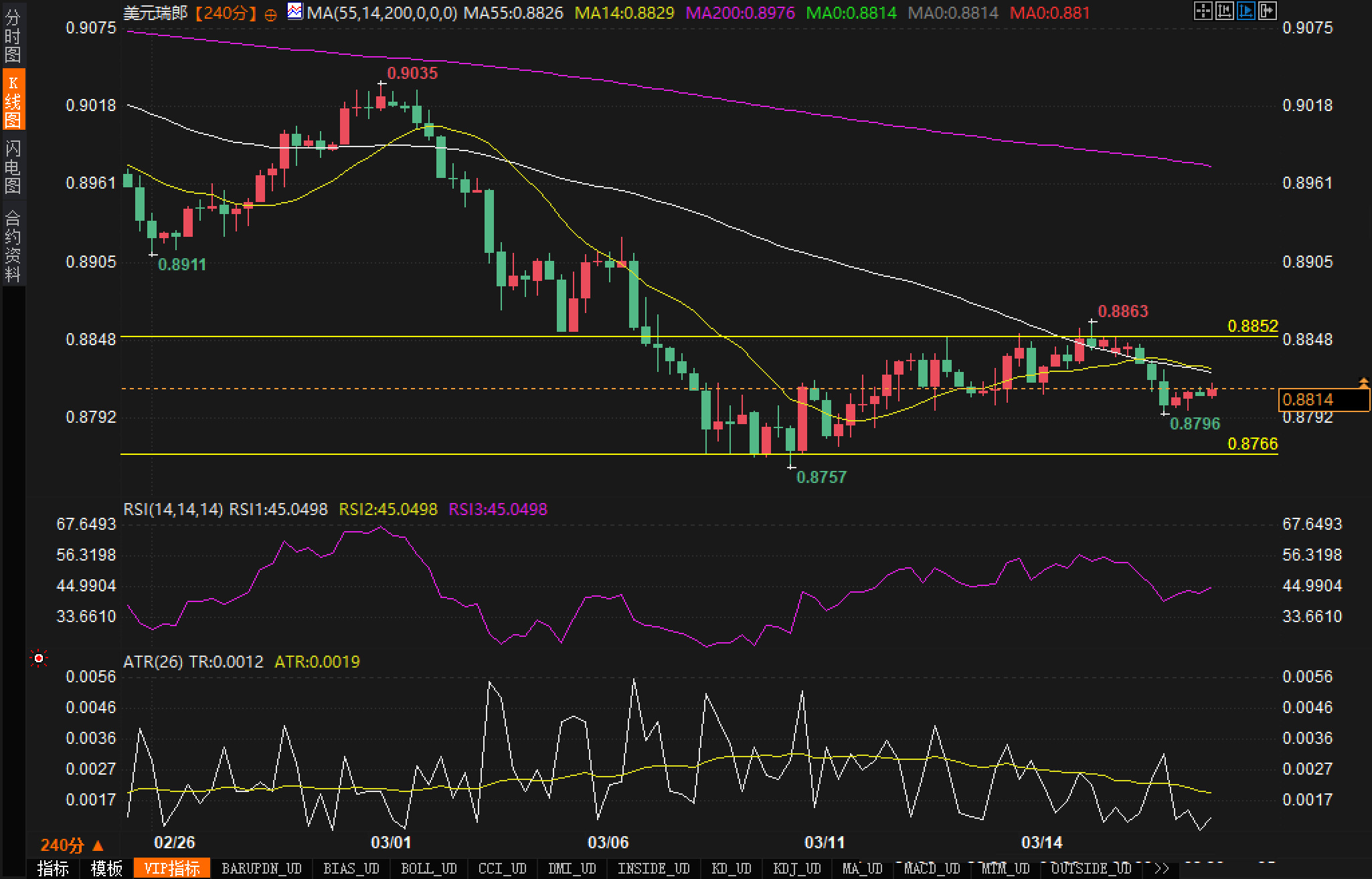Click the RSI2:45.0498 value label
The image size is (1372, 879).
tap(388, 509)
